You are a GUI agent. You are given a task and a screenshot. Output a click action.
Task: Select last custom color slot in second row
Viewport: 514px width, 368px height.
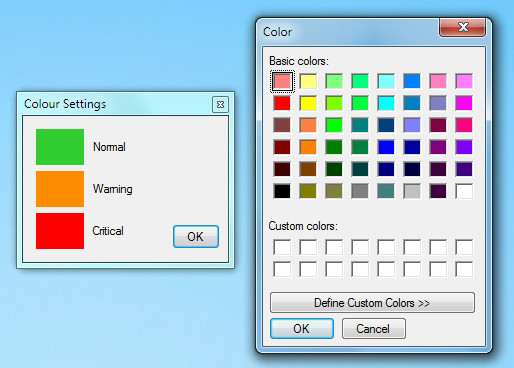(x=464, y=269)
